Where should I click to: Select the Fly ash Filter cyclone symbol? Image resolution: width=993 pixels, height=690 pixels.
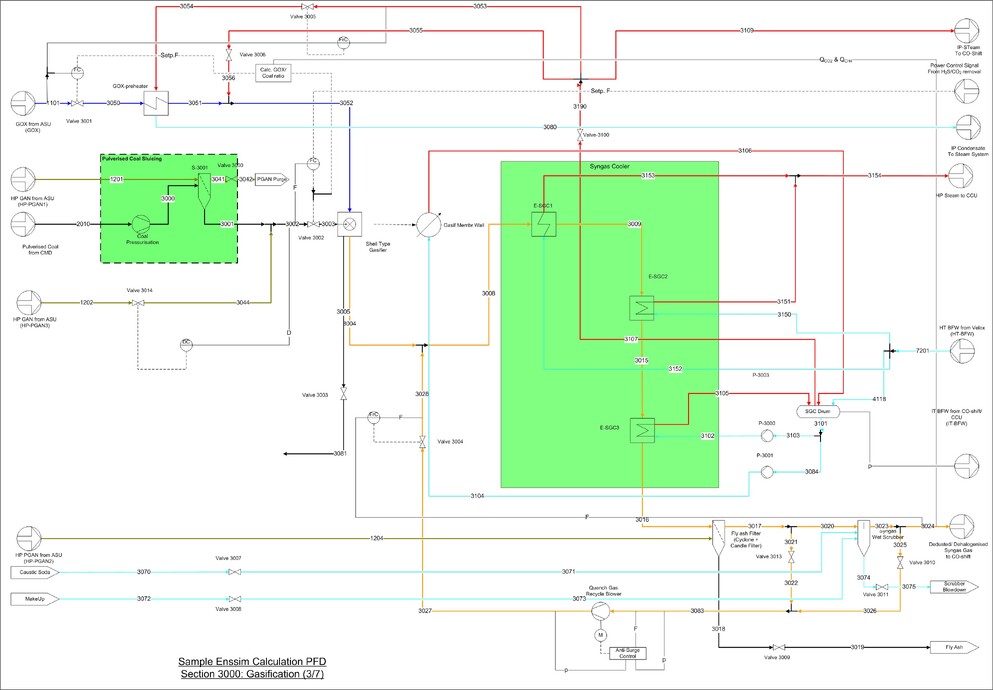[718, 539]
